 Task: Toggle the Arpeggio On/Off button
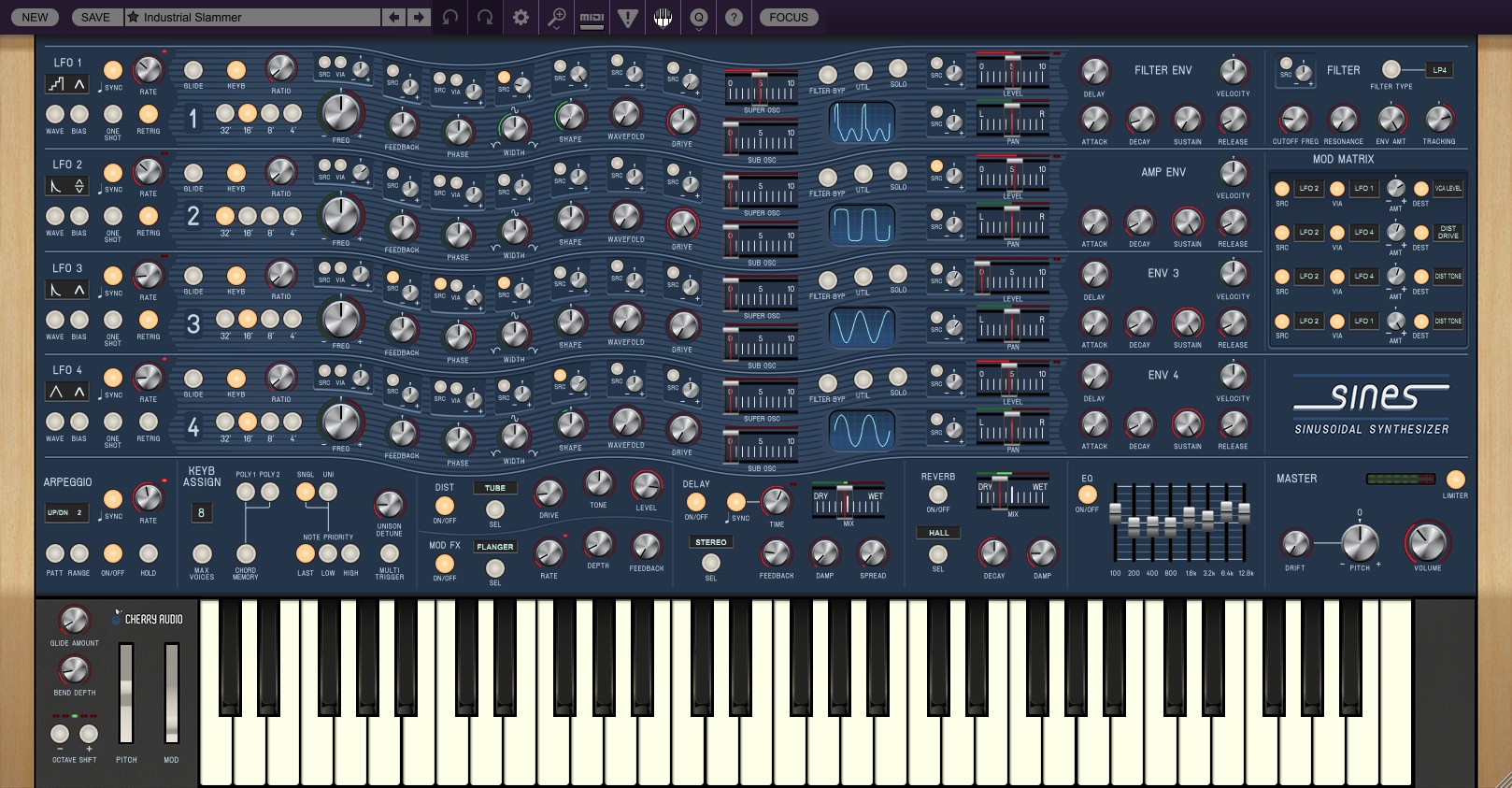pyautogui.click(x=112, y=553)
